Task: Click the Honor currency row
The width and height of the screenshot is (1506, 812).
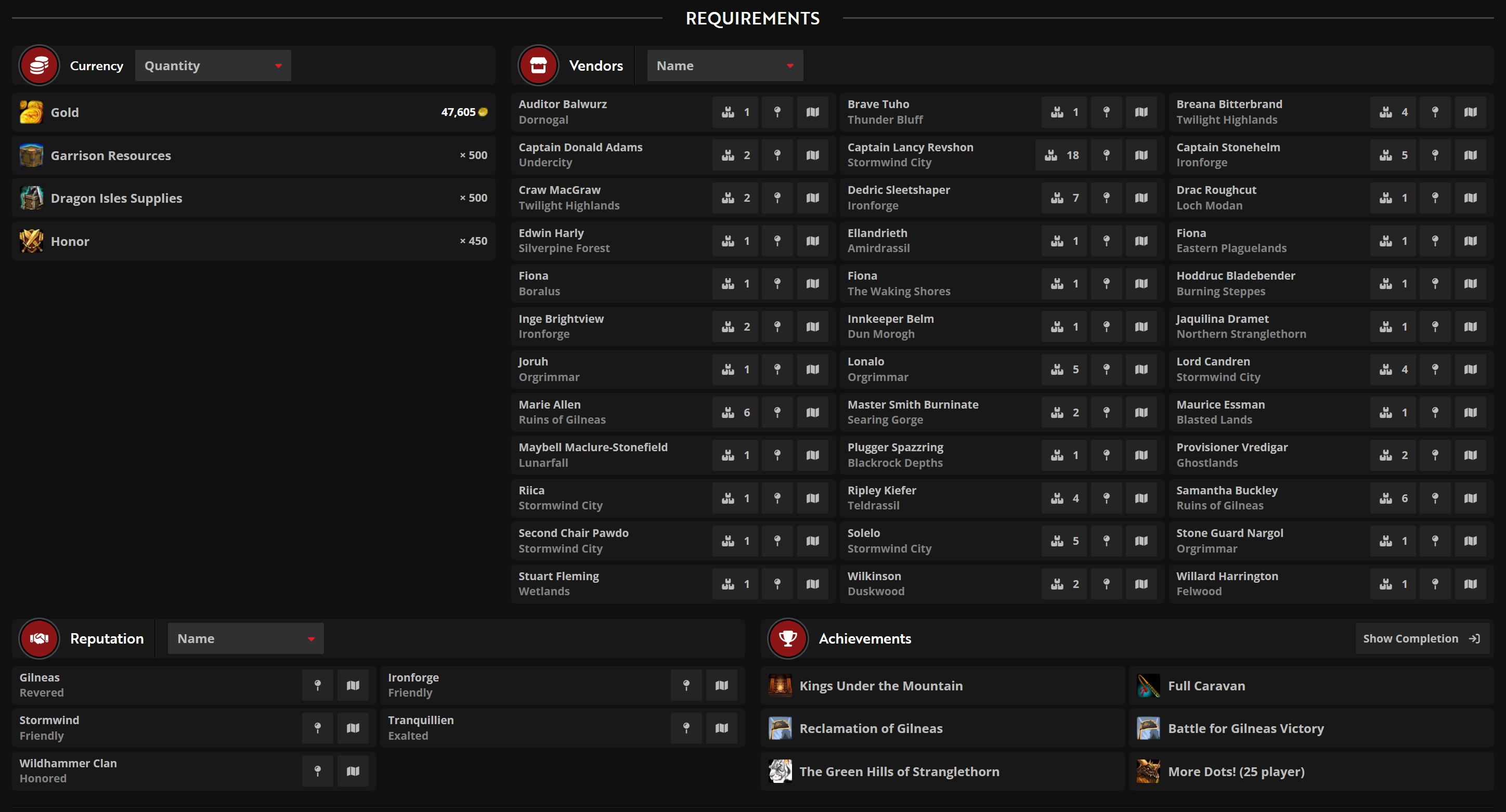Action: tap(253, 241)
